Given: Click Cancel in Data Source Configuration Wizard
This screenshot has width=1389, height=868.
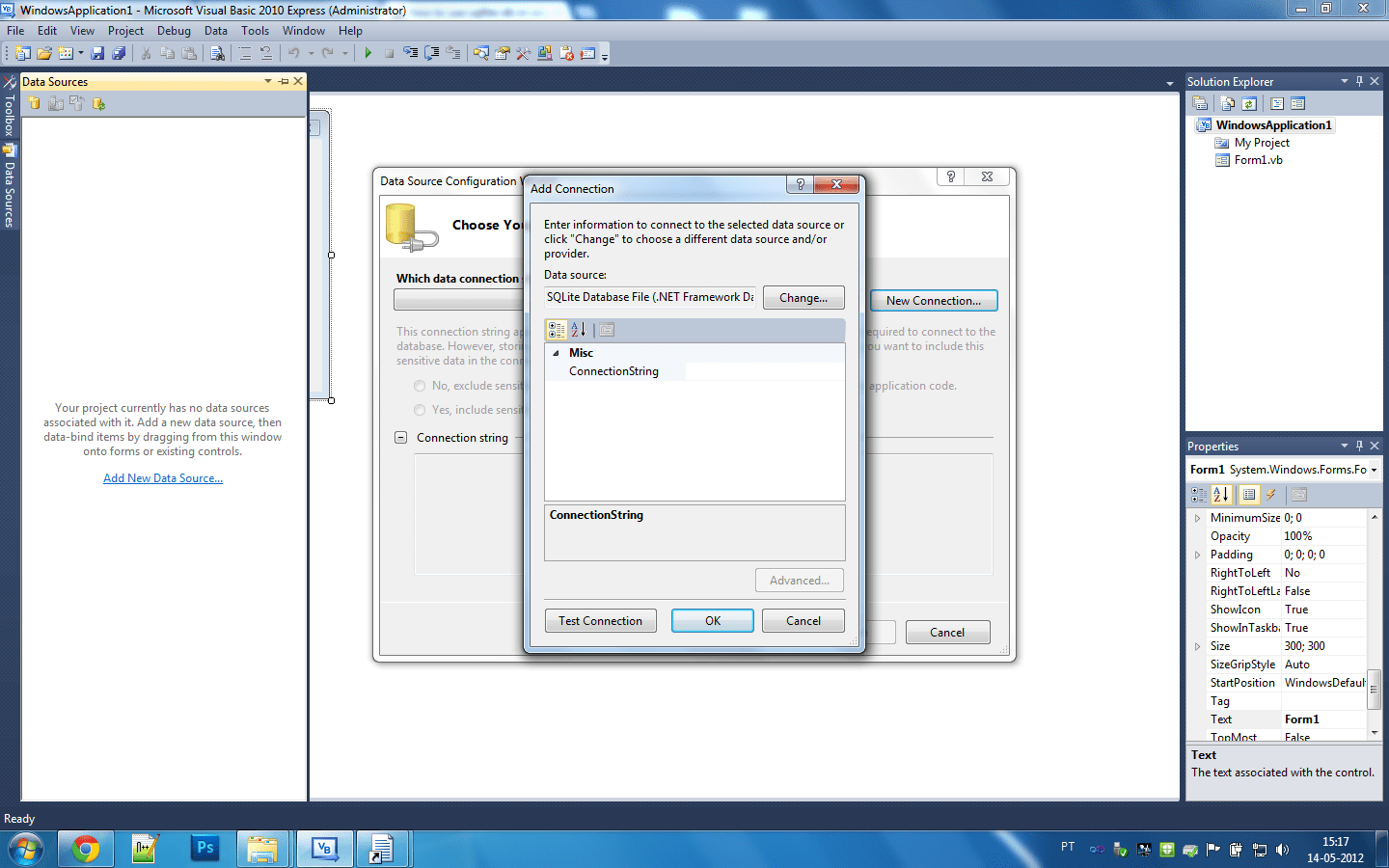Looking at the screenshot, I should (x=947, y=633).
